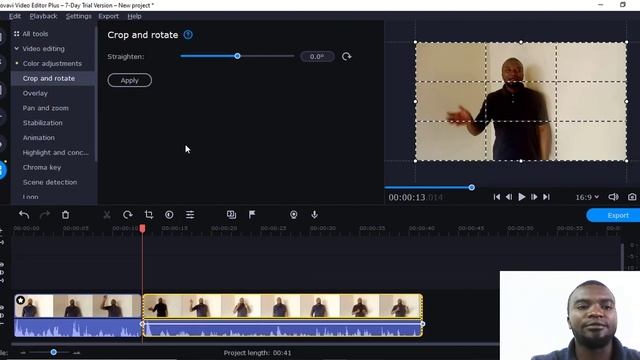Open the Help menu
640x360 pixels.
point(134,16)
